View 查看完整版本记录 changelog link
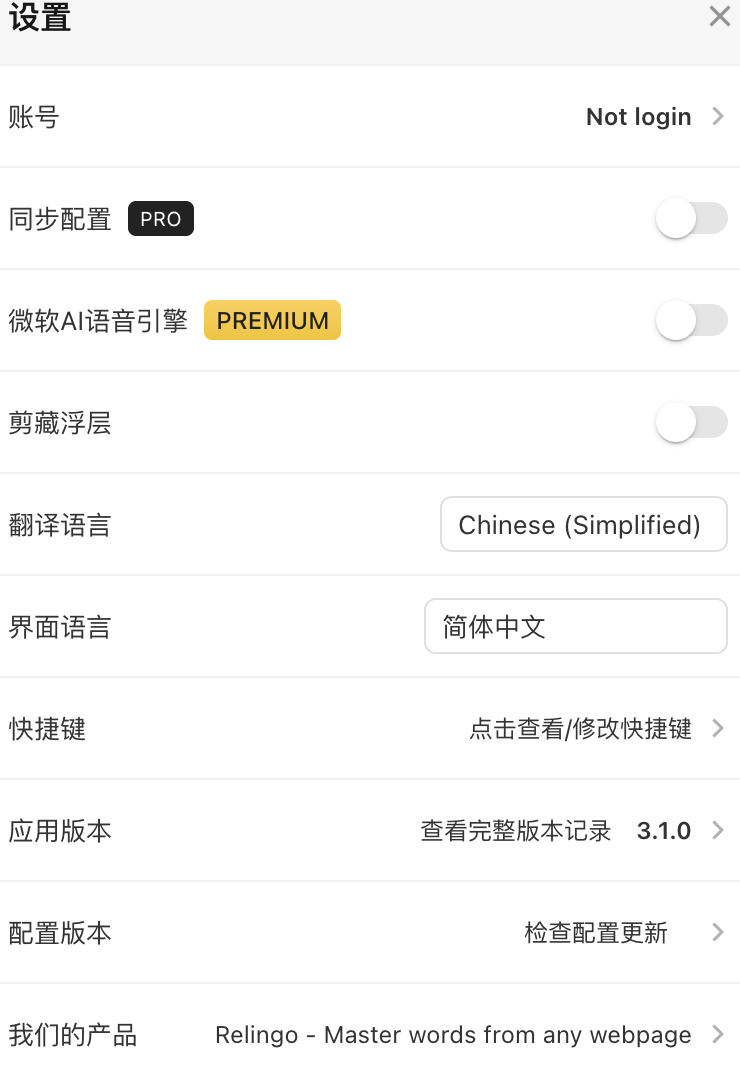This screenshot has height=1068, width=740. pyautogui.click(x=515, y=831)
